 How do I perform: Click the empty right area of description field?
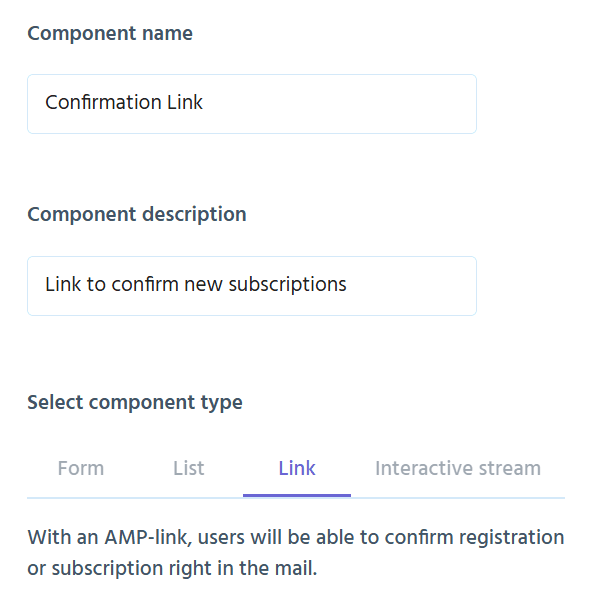[x=420, y=285]
